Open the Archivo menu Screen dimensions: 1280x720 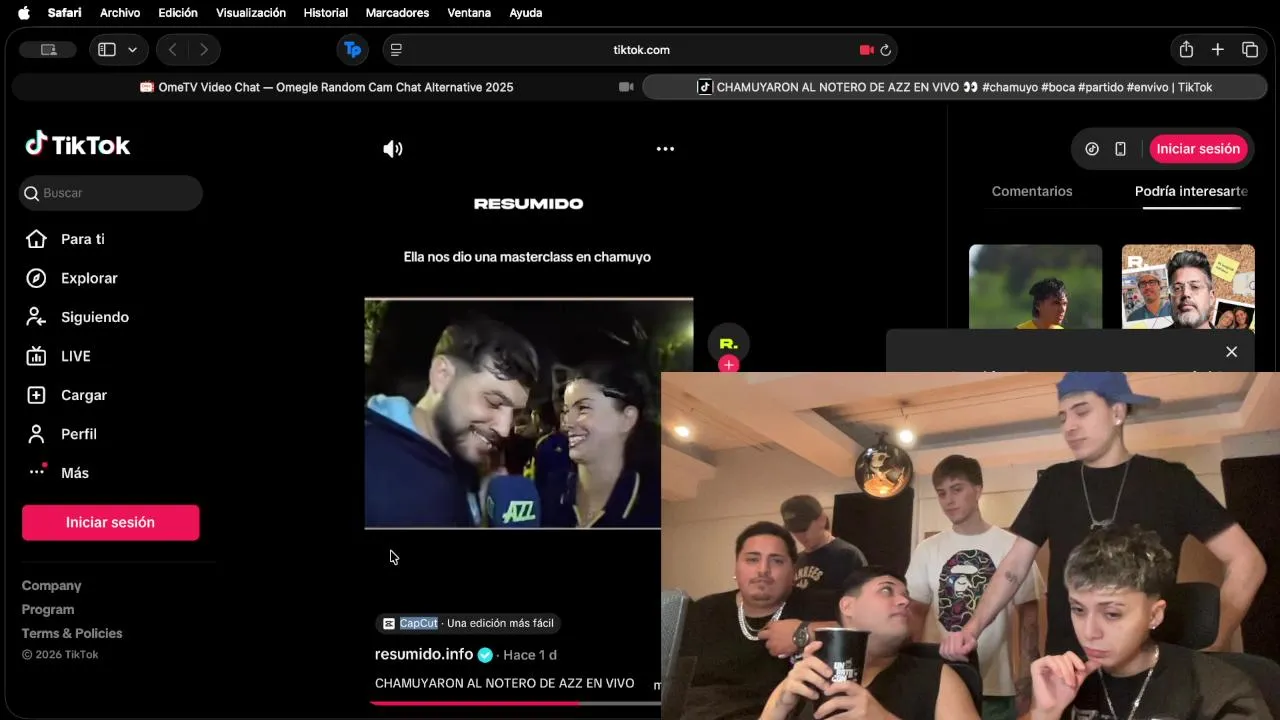tap(120, 13)
